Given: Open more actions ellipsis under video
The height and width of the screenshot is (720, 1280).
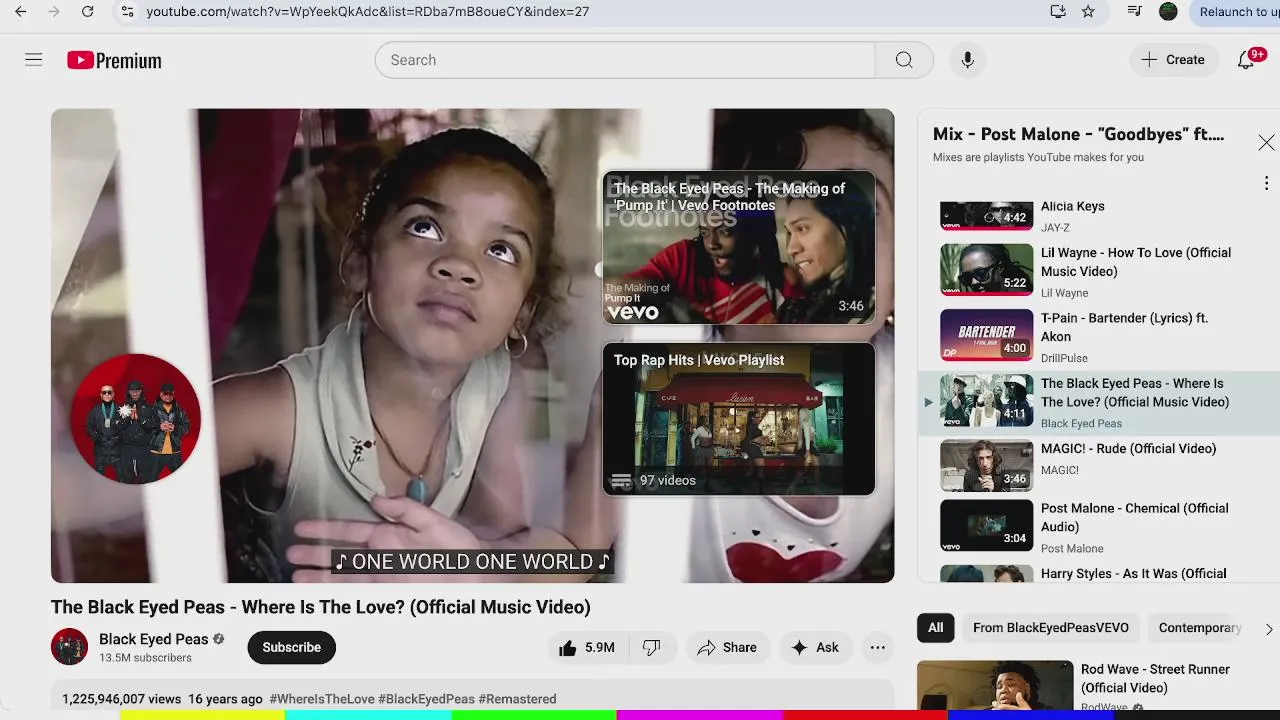Looking at the screenshot, I should (877, 648).
